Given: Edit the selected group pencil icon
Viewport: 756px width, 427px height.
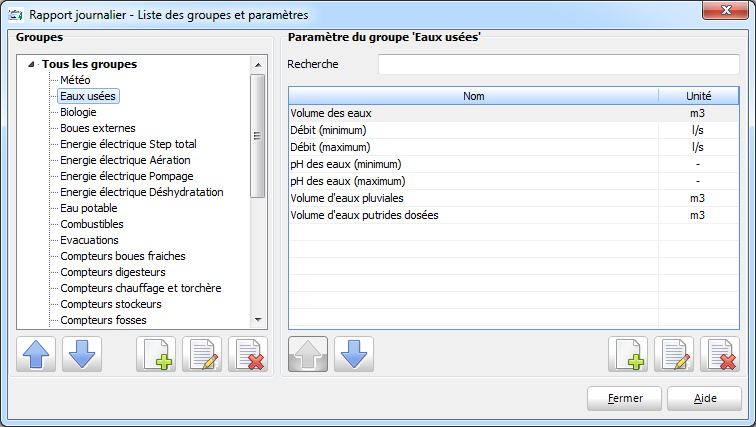Looking at the screenshot, I should 202,354.
